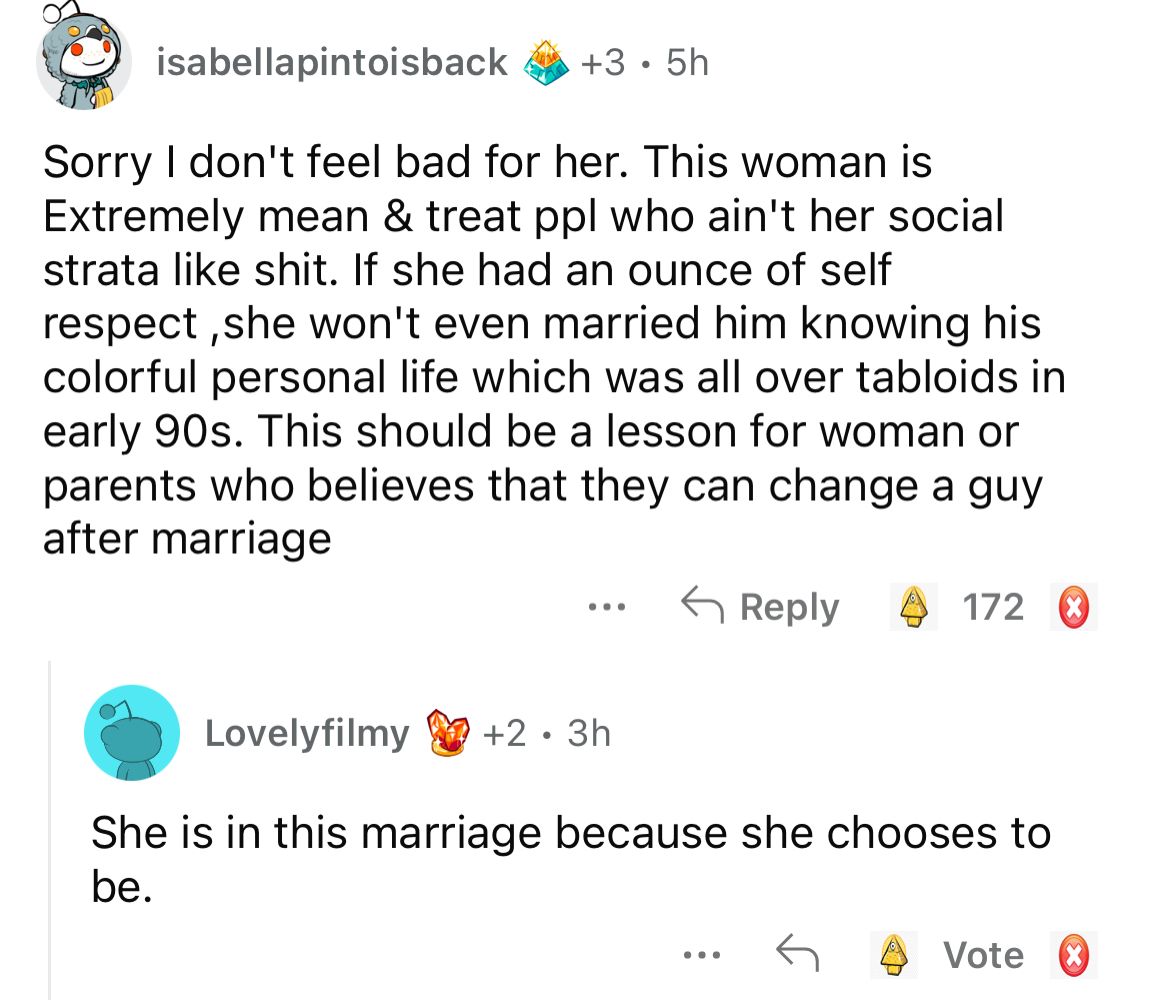Open the three-dot menu on Lovelyfilmy's reply
The image size is (1170, 1000).
pyautogui.click(x=699, y=955)
